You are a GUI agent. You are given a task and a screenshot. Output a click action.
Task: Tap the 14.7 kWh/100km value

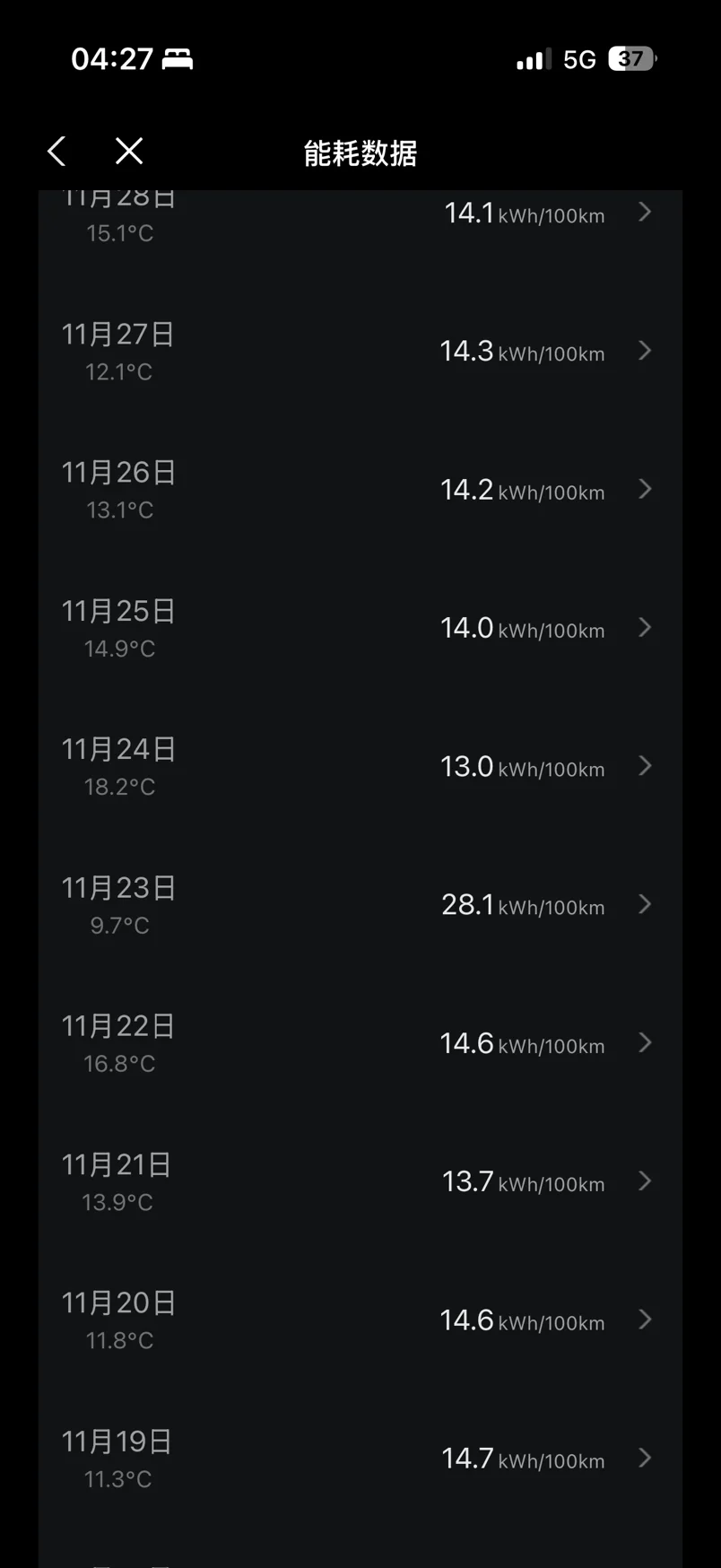[522, 1459]
